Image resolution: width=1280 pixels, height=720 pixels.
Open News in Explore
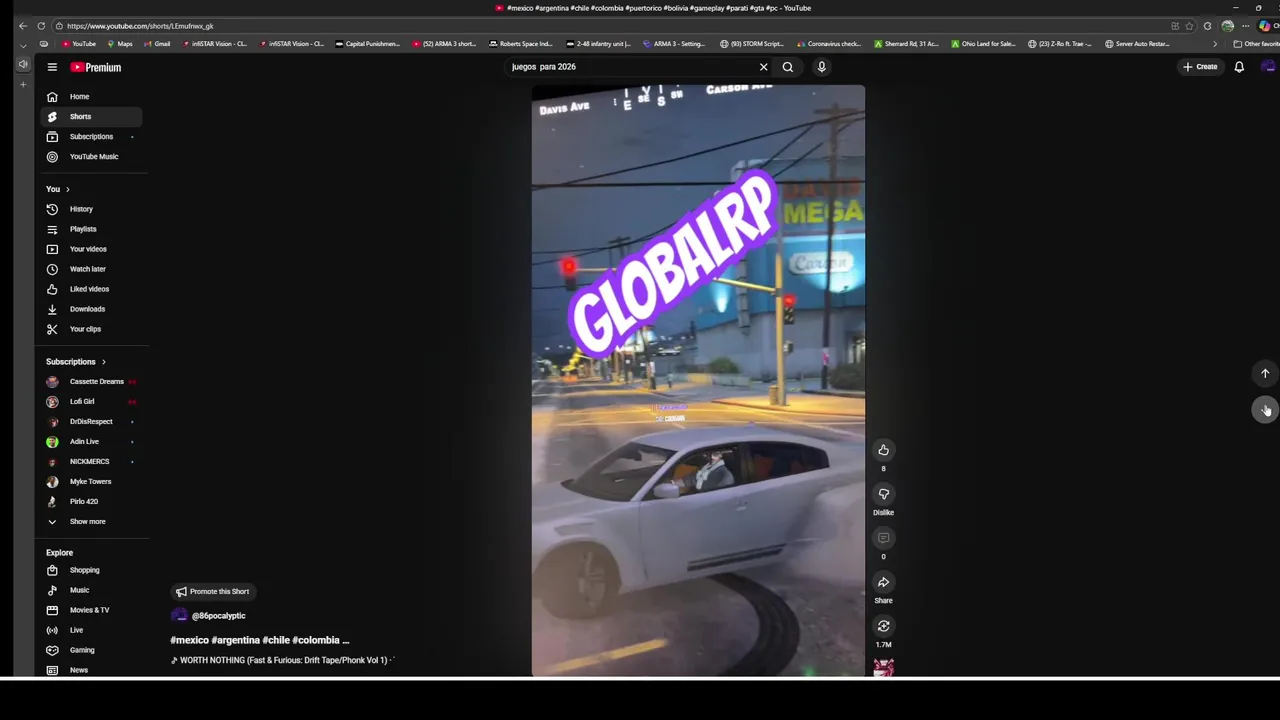91,670
